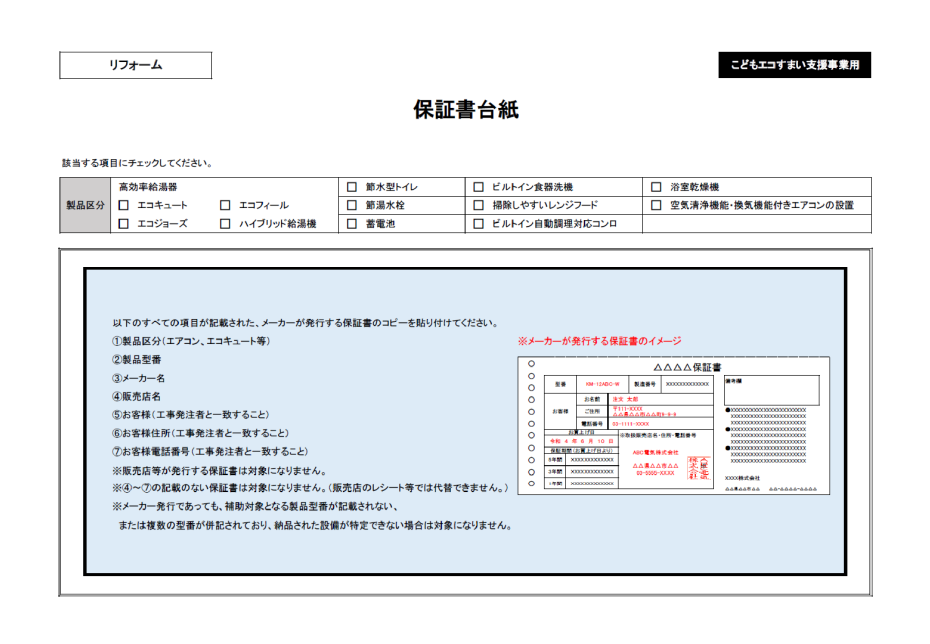Select the ビルトイン自動調理対応コンロ checkbox
930x644 pixels.
coord(479,224)
